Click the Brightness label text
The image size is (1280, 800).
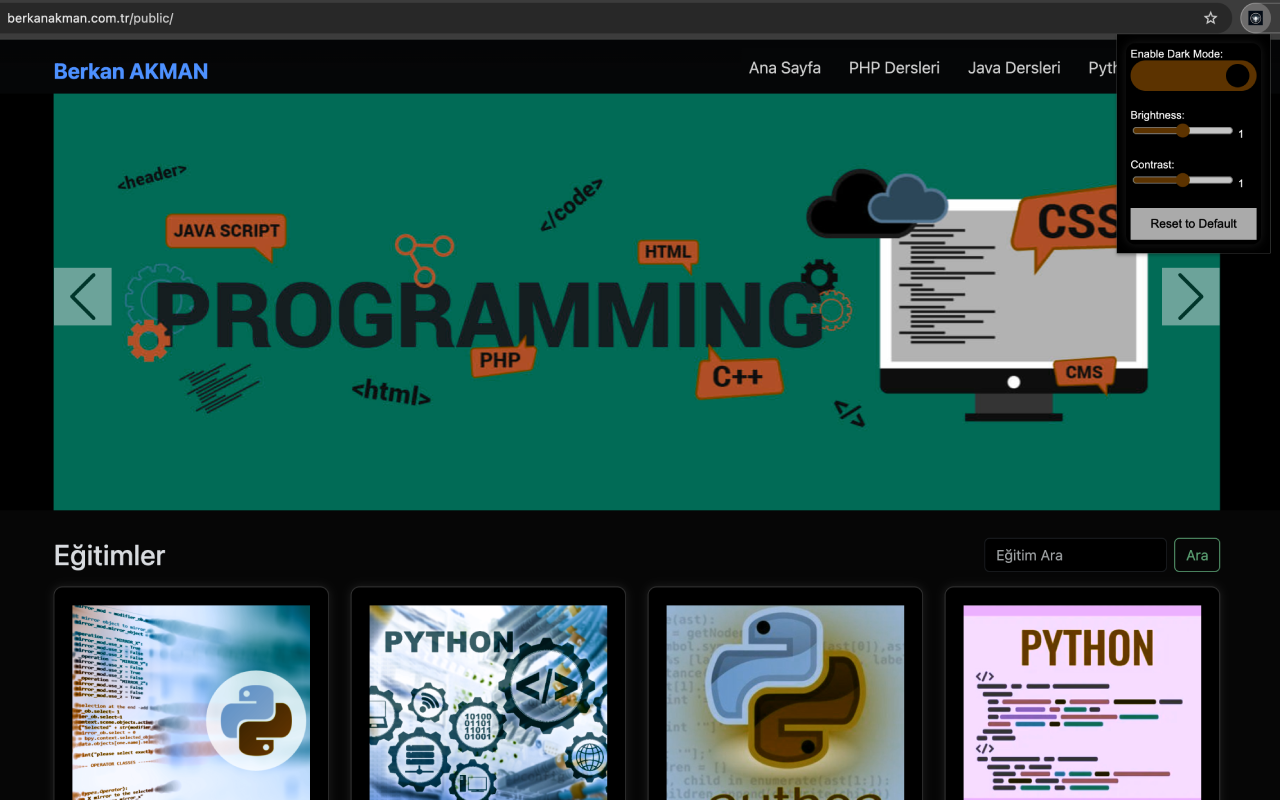[x=1157, y=115]
